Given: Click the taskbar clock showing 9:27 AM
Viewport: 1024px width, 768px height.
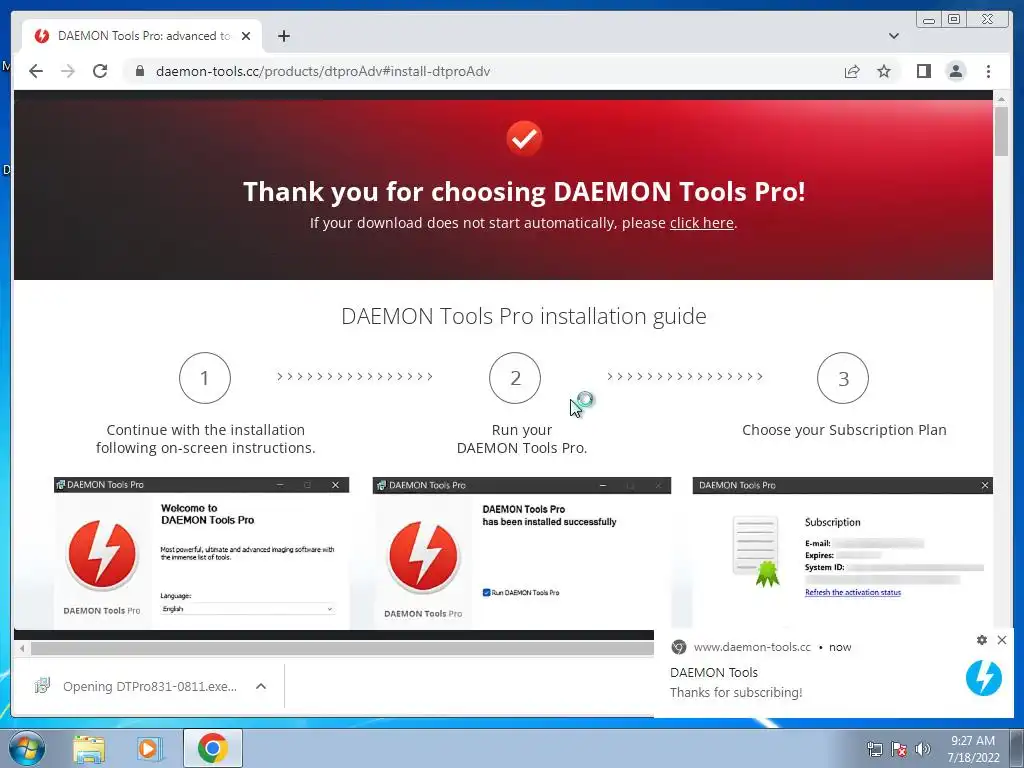Looking at the screenshot, I should point(973,749).
